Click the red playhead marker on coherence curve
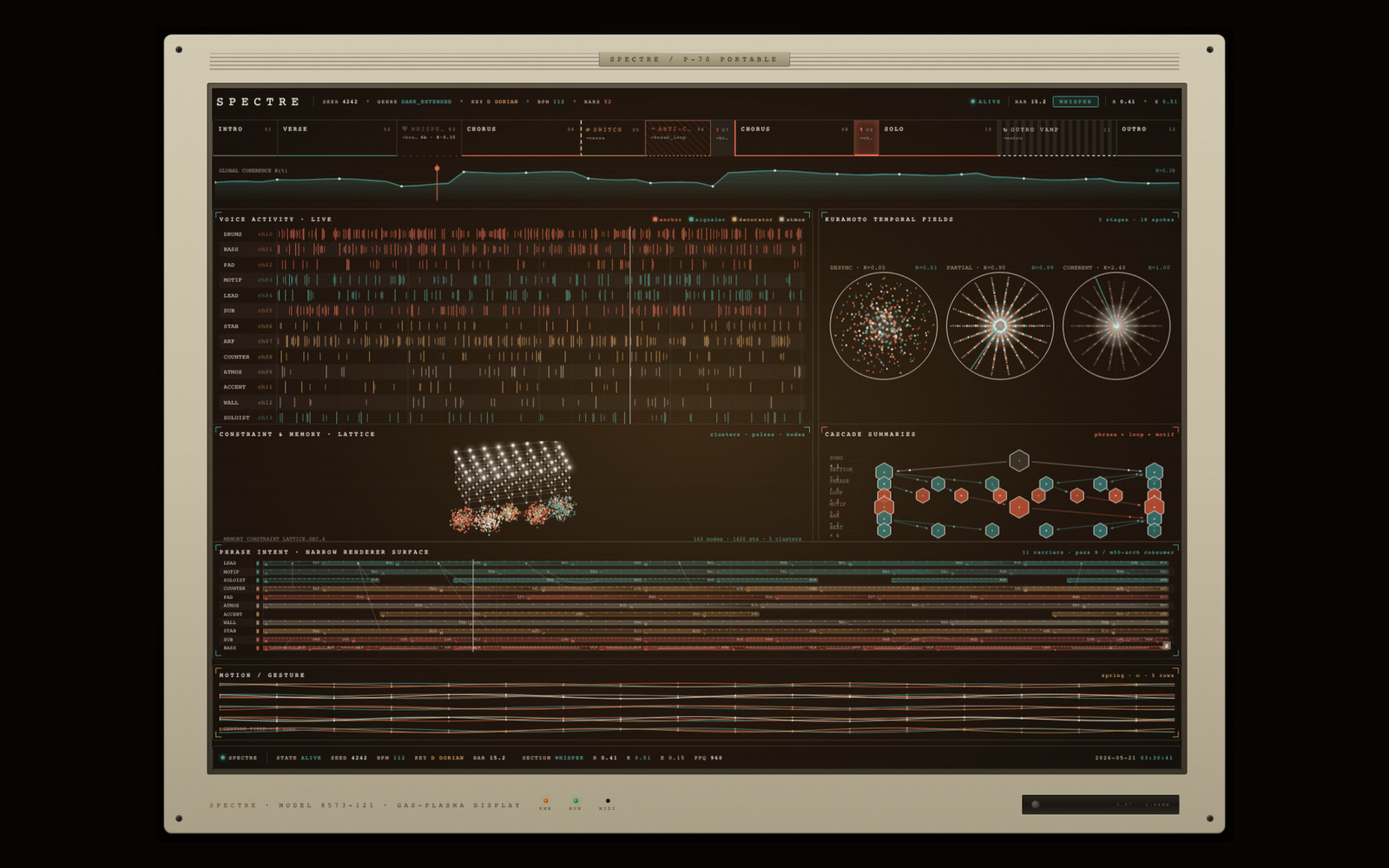 pos(437,168)
